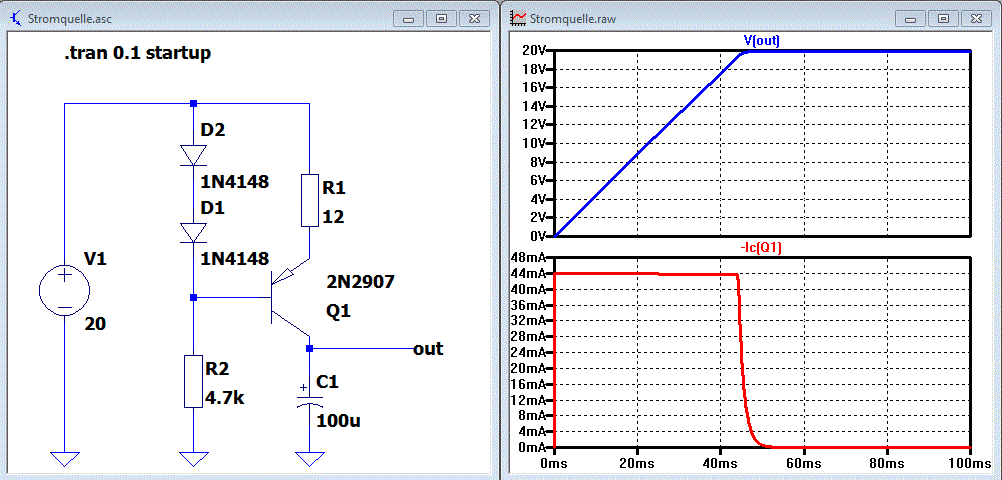Click the .tran 0.1 startup directive

[137, 54]
